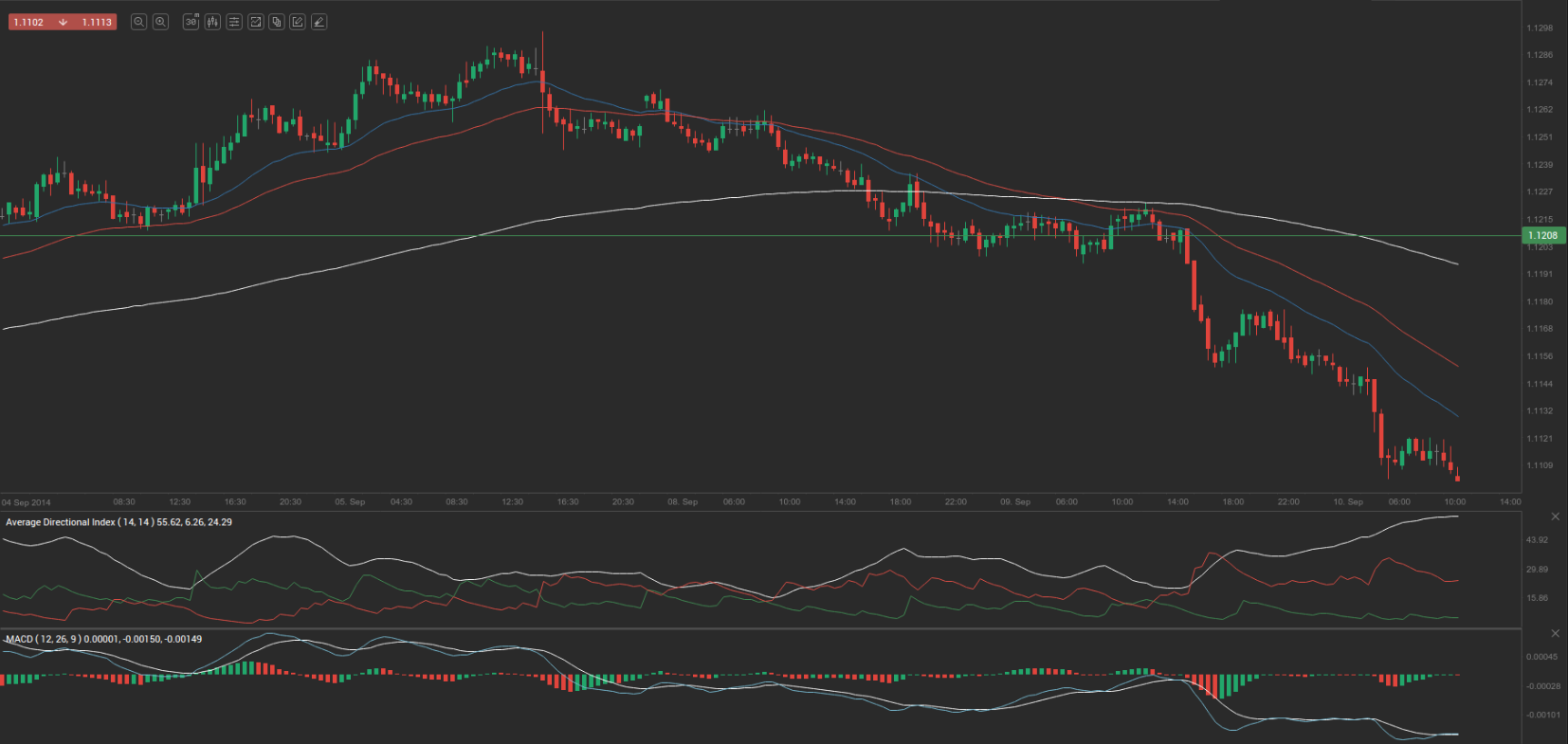Close the MACD indicator panel
The width and height of the screenshot is (1568, 744).
tap(1555, 633)
